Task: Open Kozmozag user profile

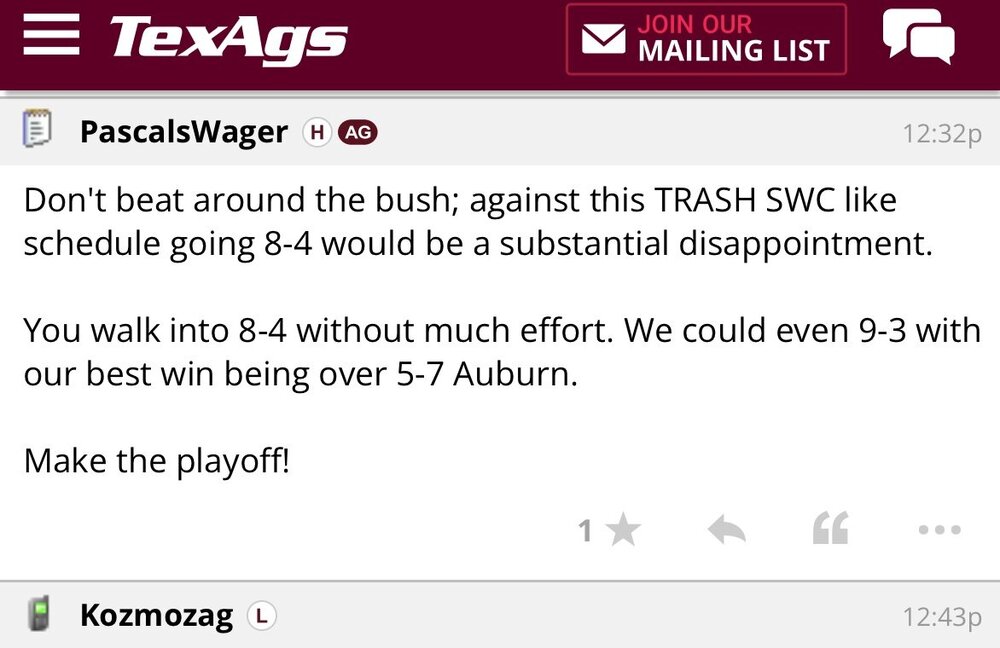Action: pos(157,616)
